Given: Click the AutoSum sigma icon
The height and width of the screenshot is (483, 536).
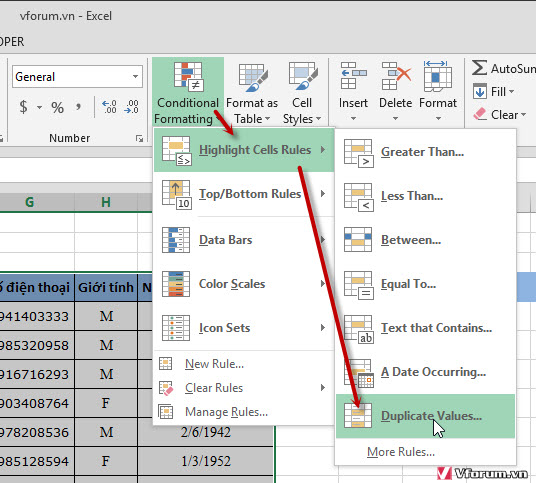Looking at the screenshot, I should coord(479,68).
